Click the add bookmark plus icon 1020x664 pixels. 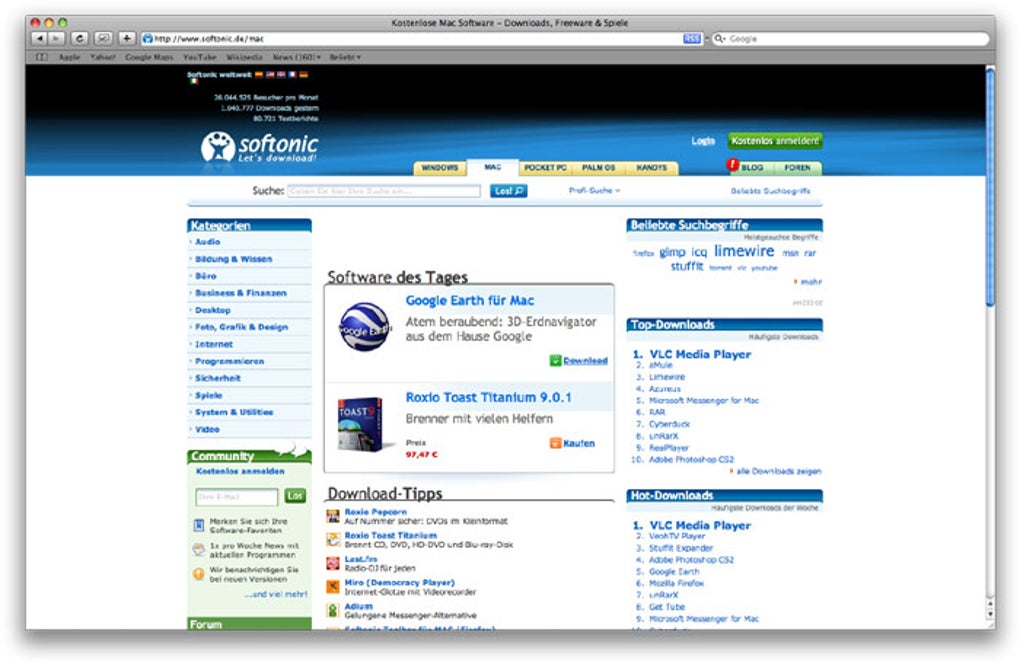pos(127,38)
